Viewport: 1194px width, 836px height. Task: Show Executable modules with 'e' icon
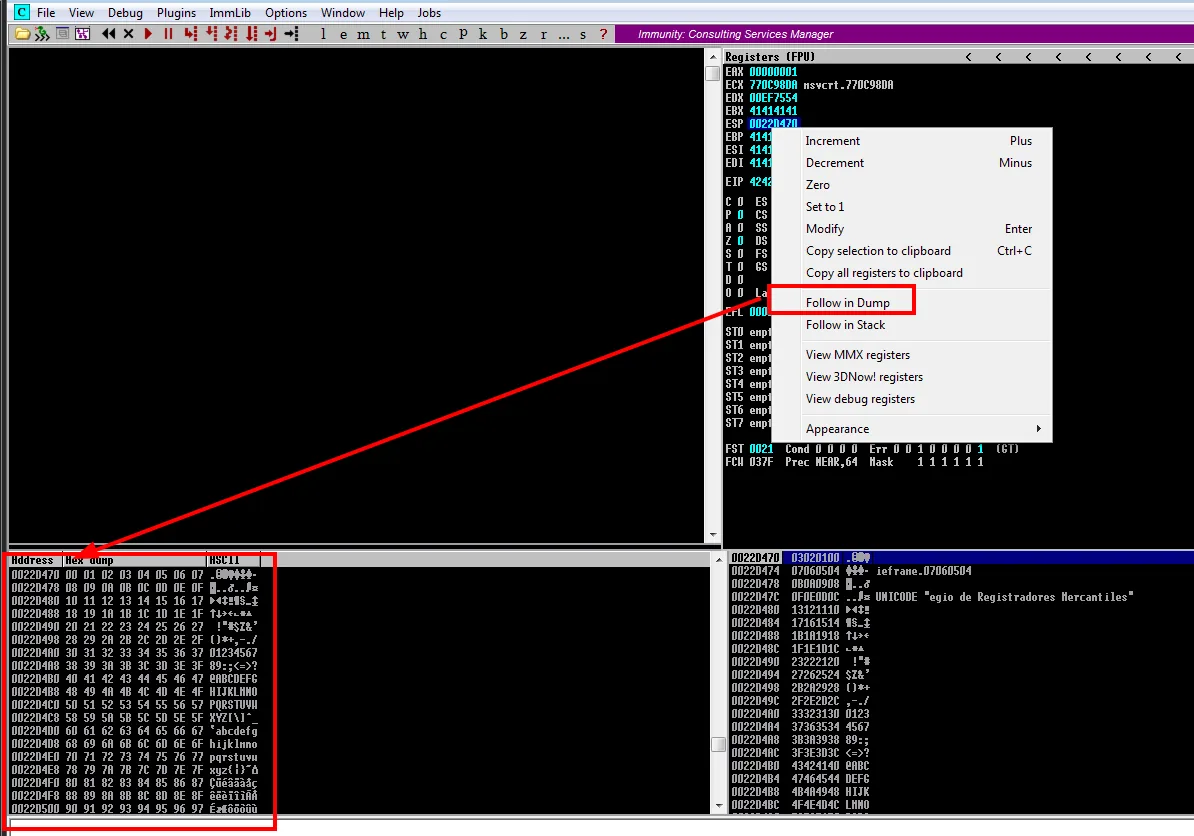click(x=343, y=34)
